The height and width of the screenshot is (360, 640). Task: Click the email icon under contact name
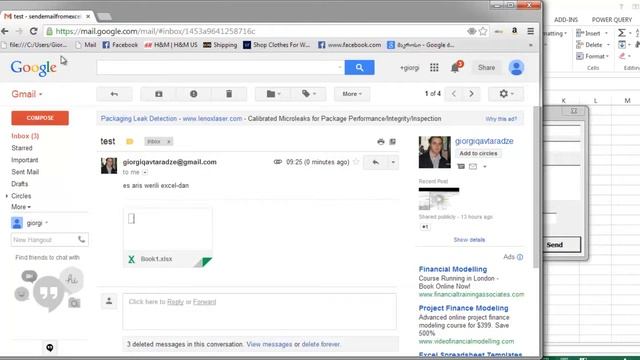(473, 167)
